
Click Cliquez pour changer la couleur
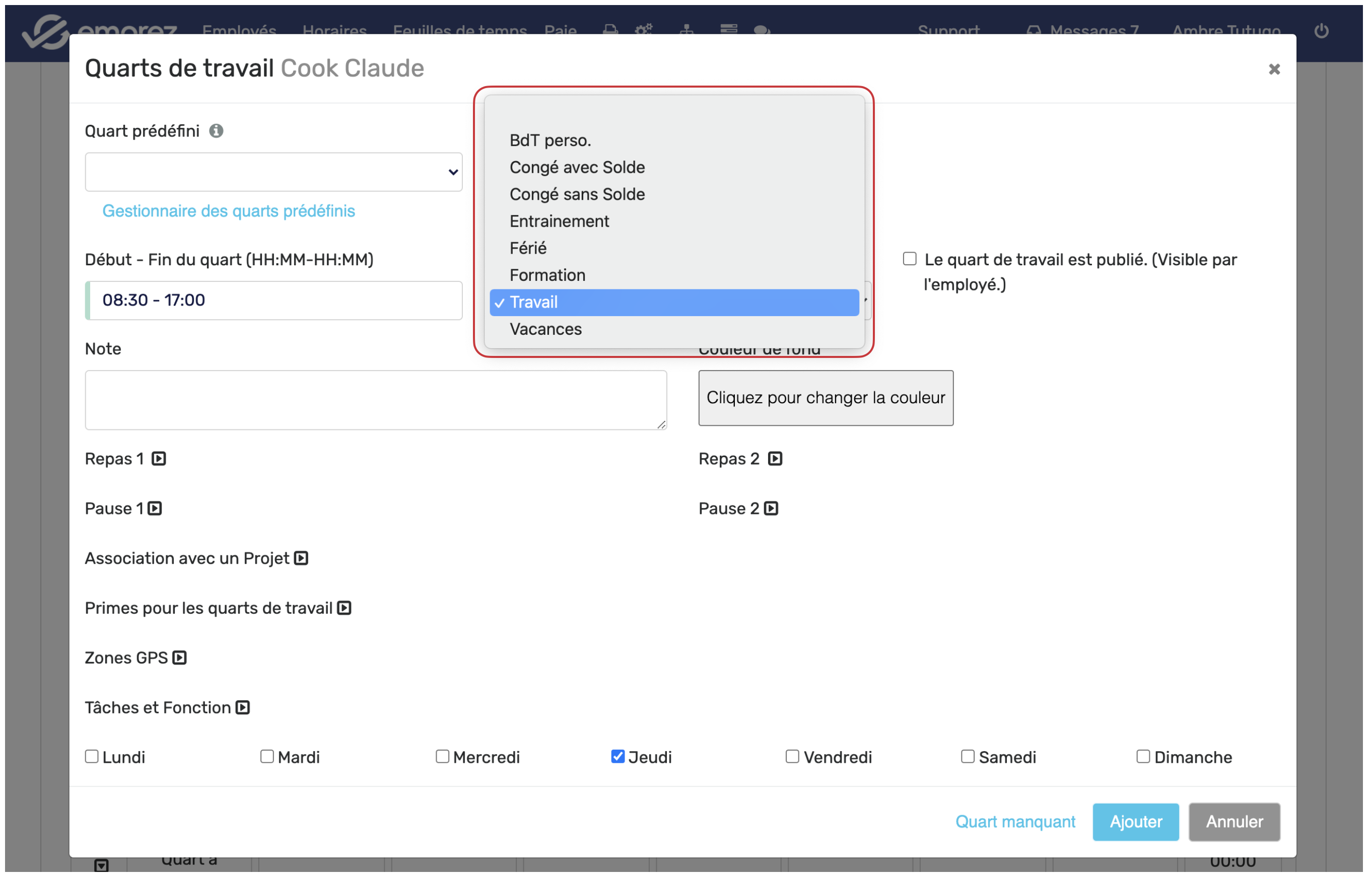(827, 398)
